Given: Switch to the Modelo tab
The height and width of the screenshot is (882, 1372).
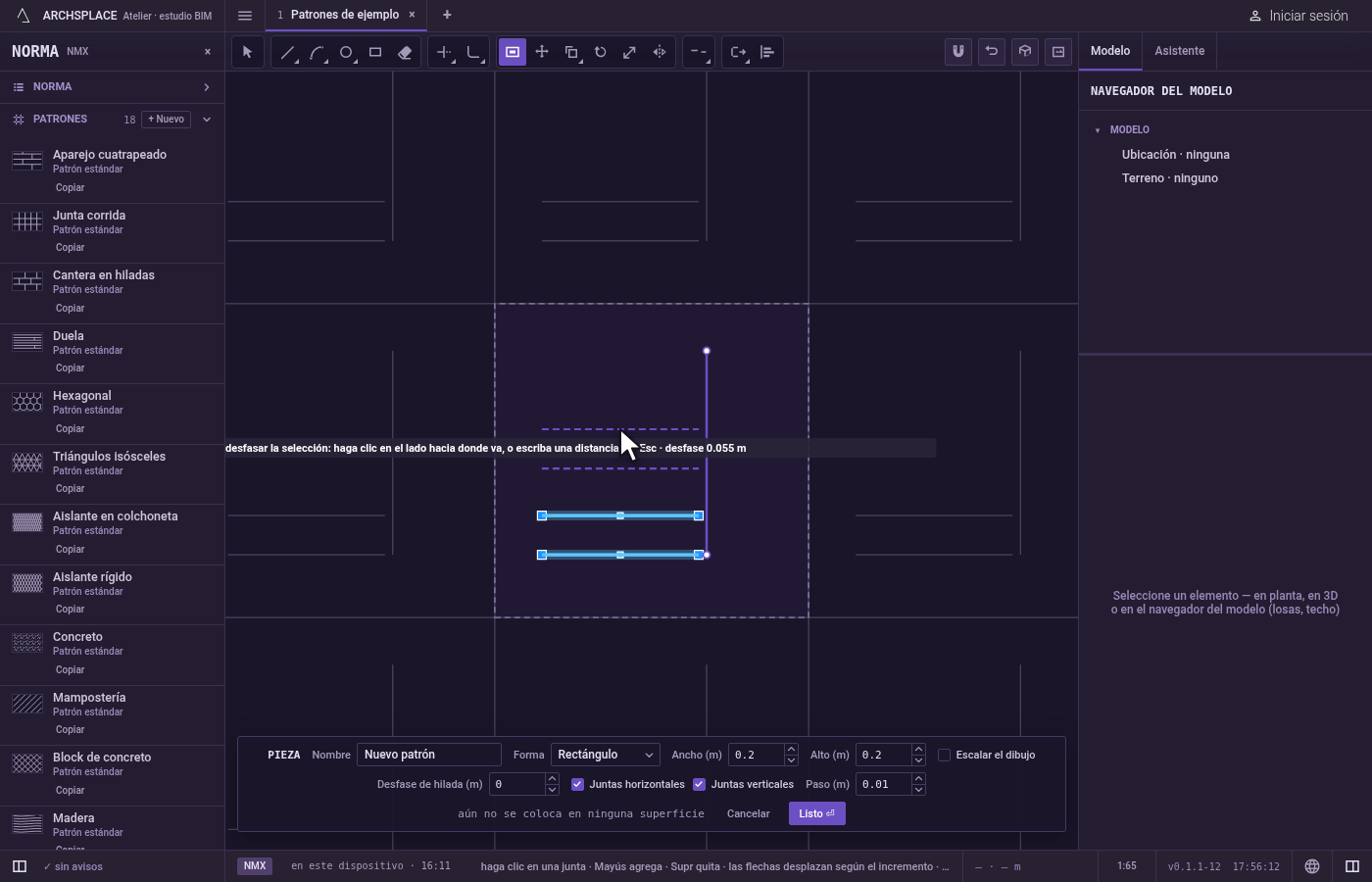Looking at the screenshot, I should point(1110,51).
